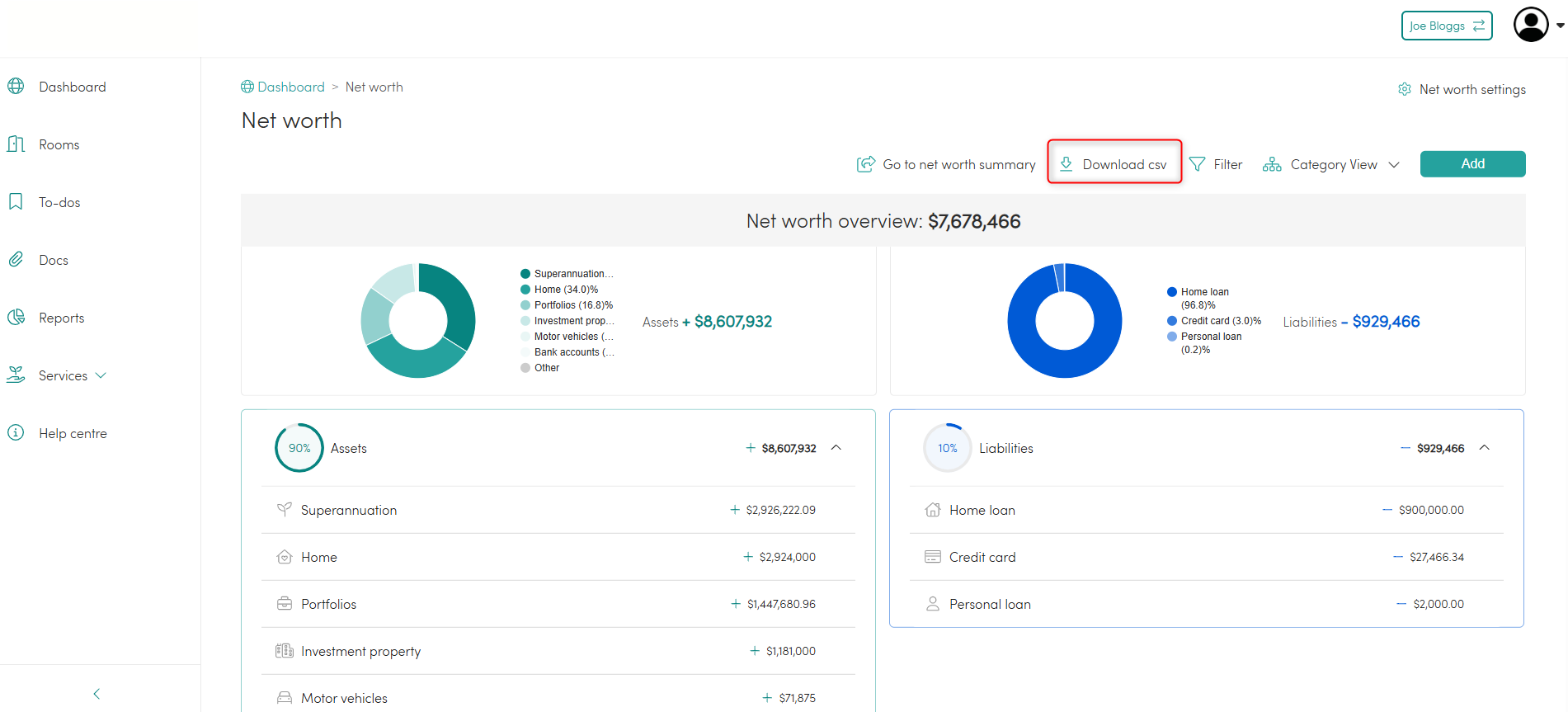
Task: Click the Dashboard globe icon in sidebar
Action: (x=16, y=86)
